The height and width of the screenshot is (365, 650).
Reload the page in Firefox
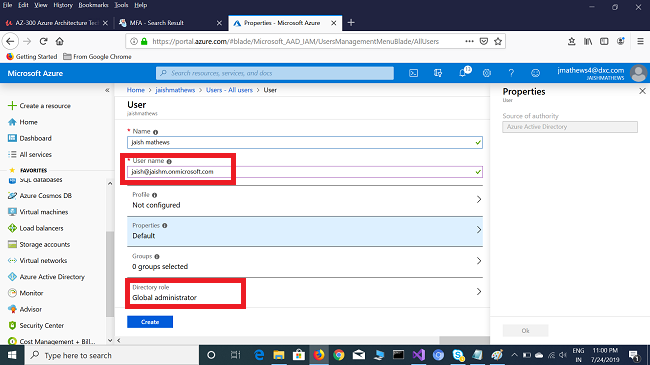pos(44,41)
